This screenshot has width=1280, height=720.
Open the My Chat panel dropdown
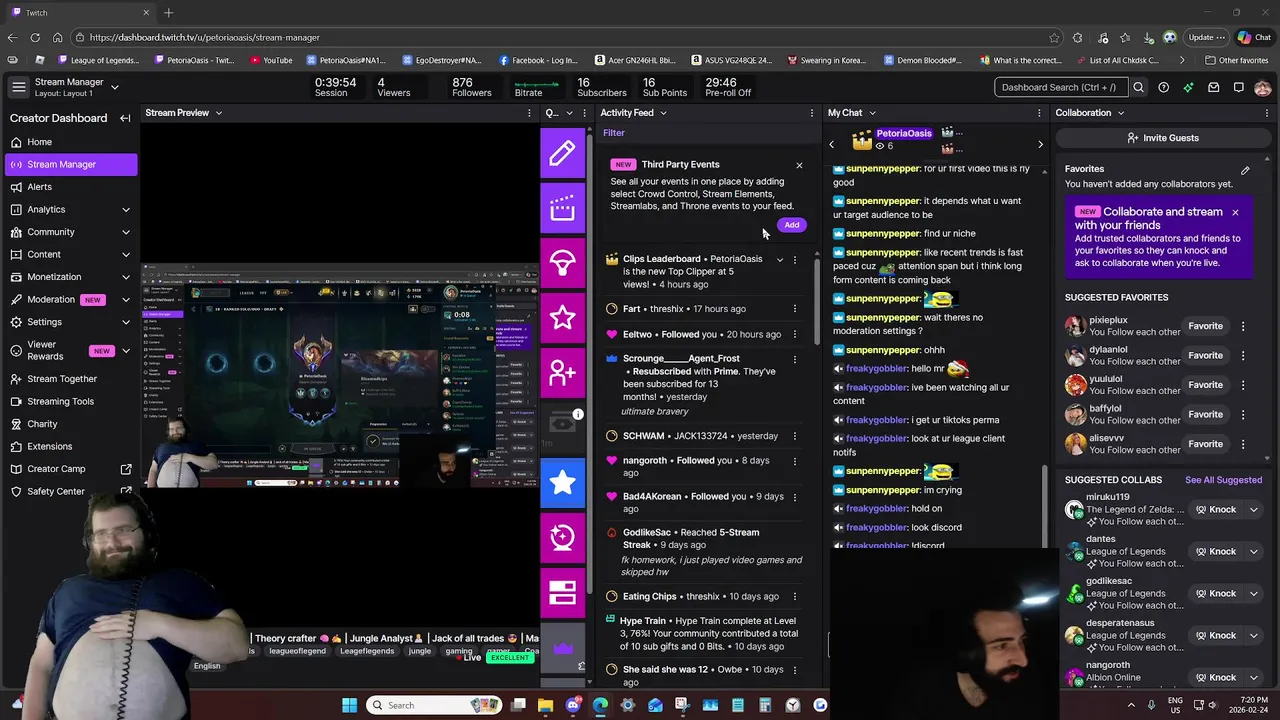click(x=872, y=113)
